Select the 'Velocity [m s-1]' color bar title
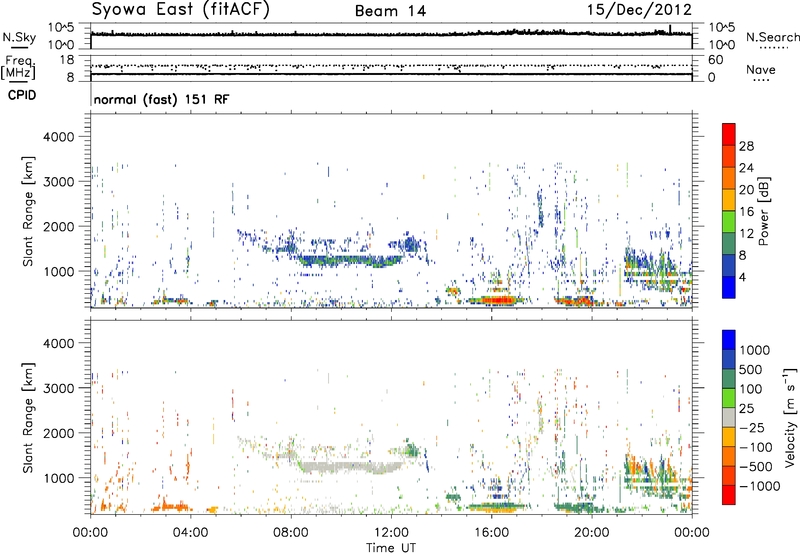 (x=790, y=417)
